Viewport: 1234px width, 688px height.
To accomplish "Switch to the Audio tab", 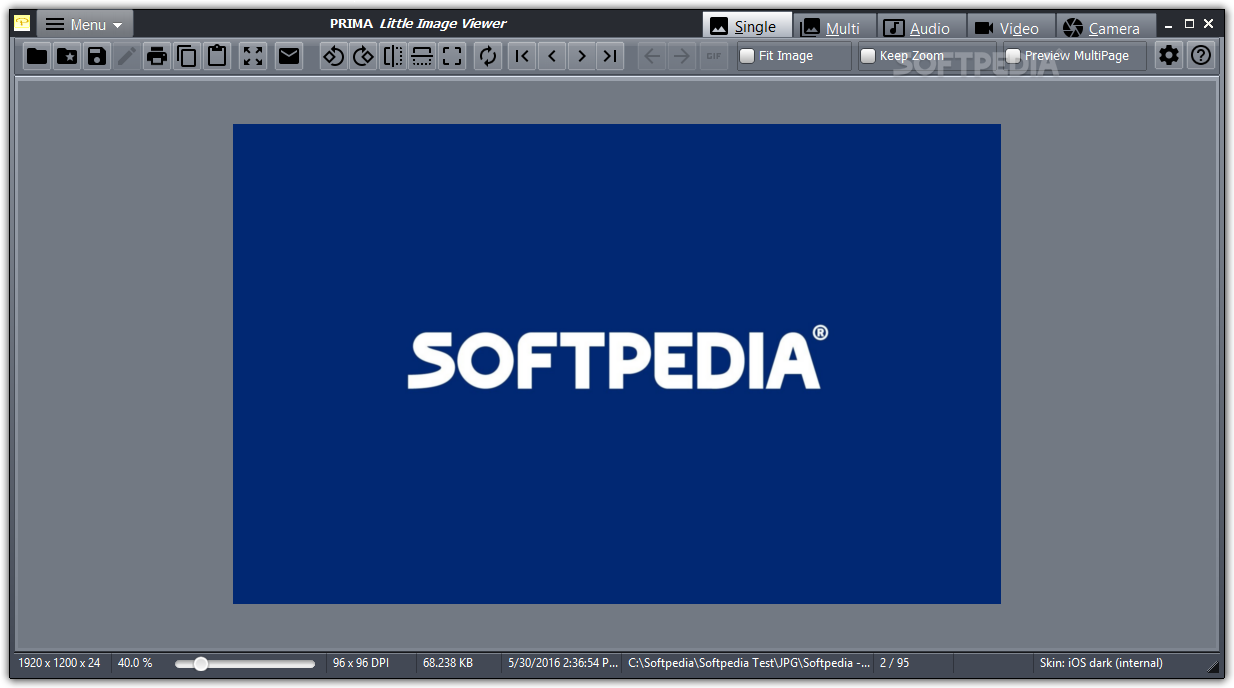I will (x=922, y=27).
